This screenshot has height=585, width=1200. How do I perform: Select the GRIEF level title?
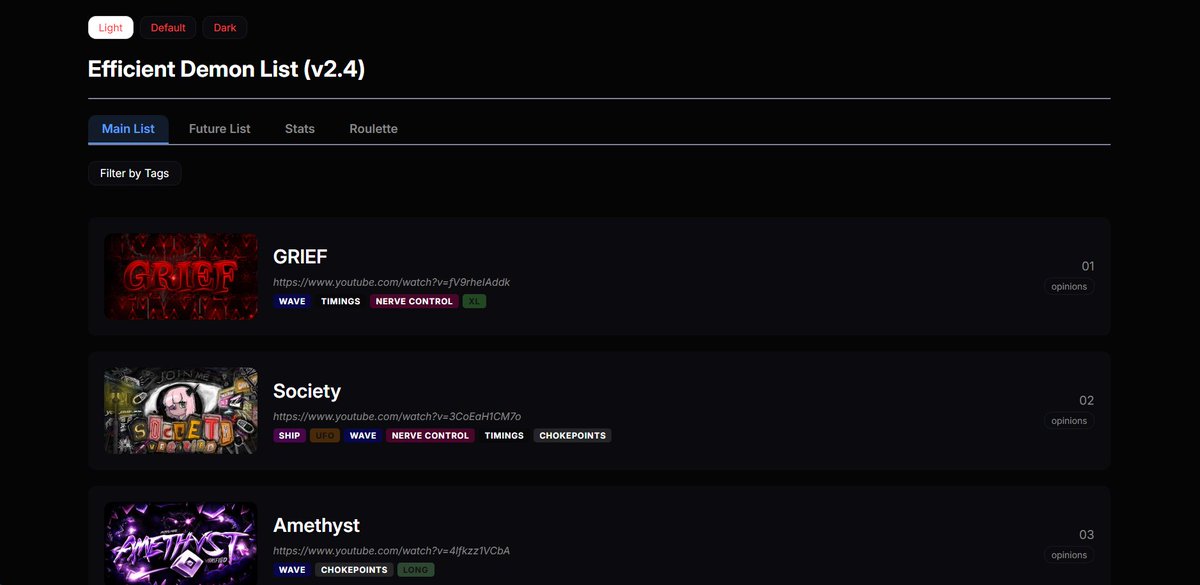pos(300,257)
